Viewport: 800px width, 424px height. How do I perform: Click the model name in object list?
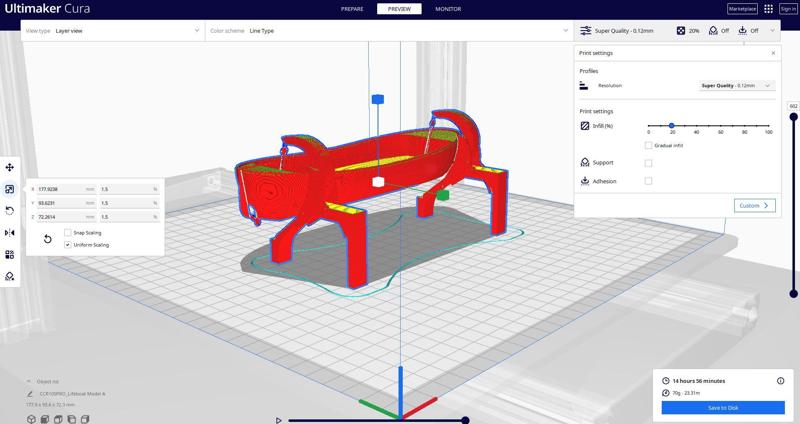pos(72,394)
